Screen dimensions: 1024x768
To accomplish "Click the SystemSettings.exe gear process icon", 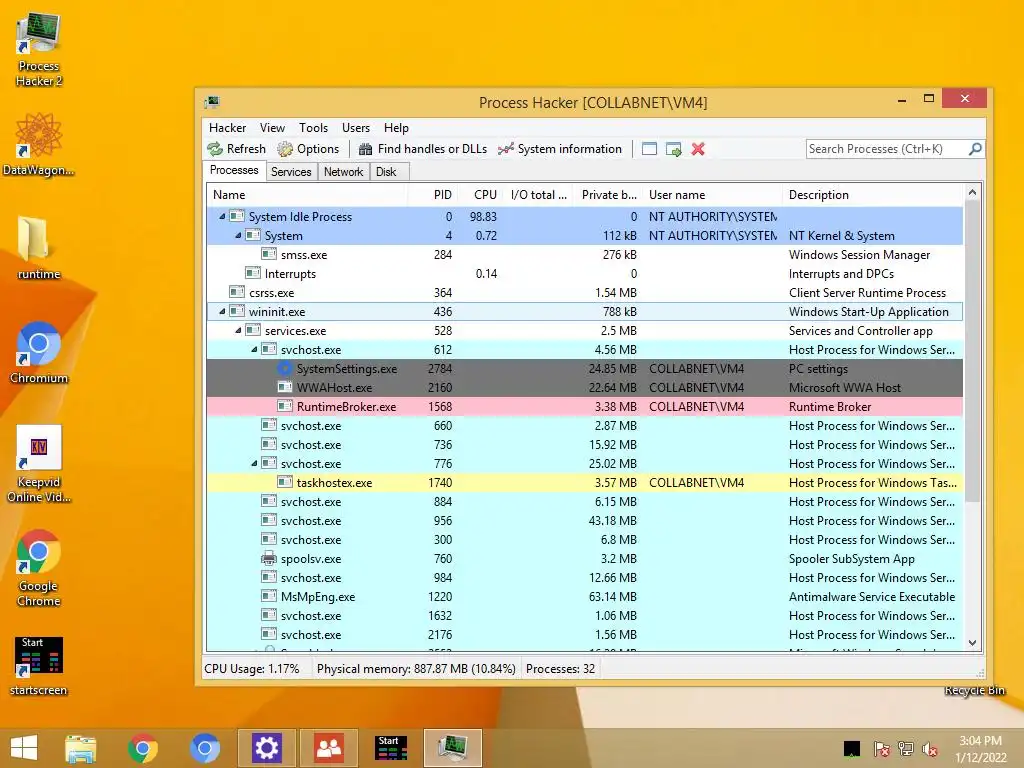I will pos(285,368).
